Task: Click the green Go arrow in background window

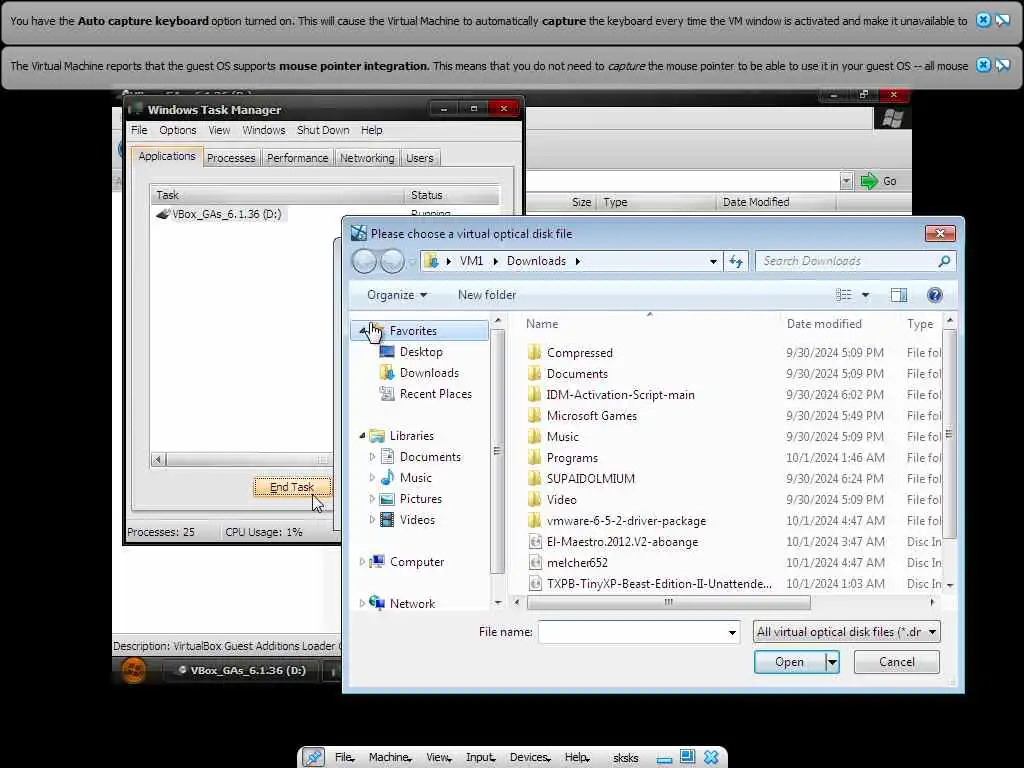Action: (869, 181)
